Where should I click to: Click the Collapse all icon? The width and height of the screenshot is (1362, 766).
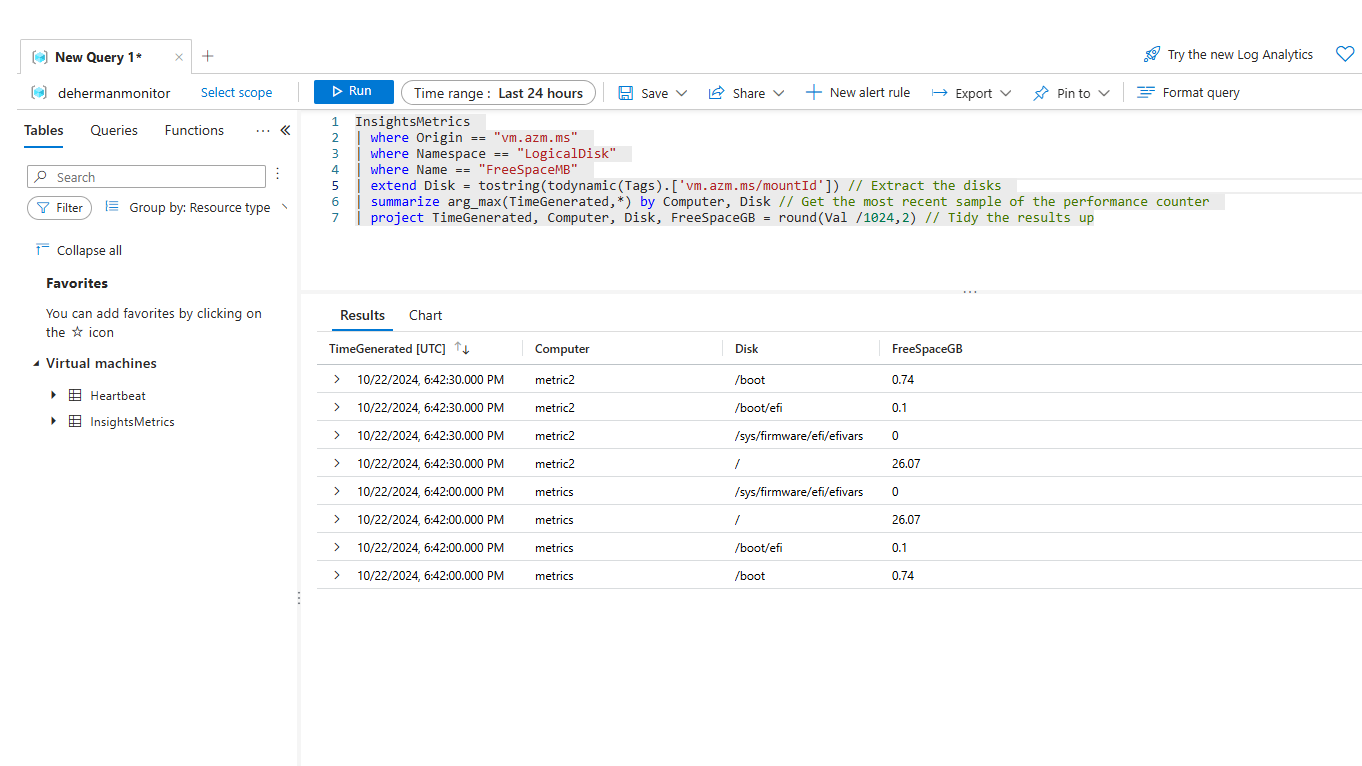pyautogui.click(x=42, y=249)
